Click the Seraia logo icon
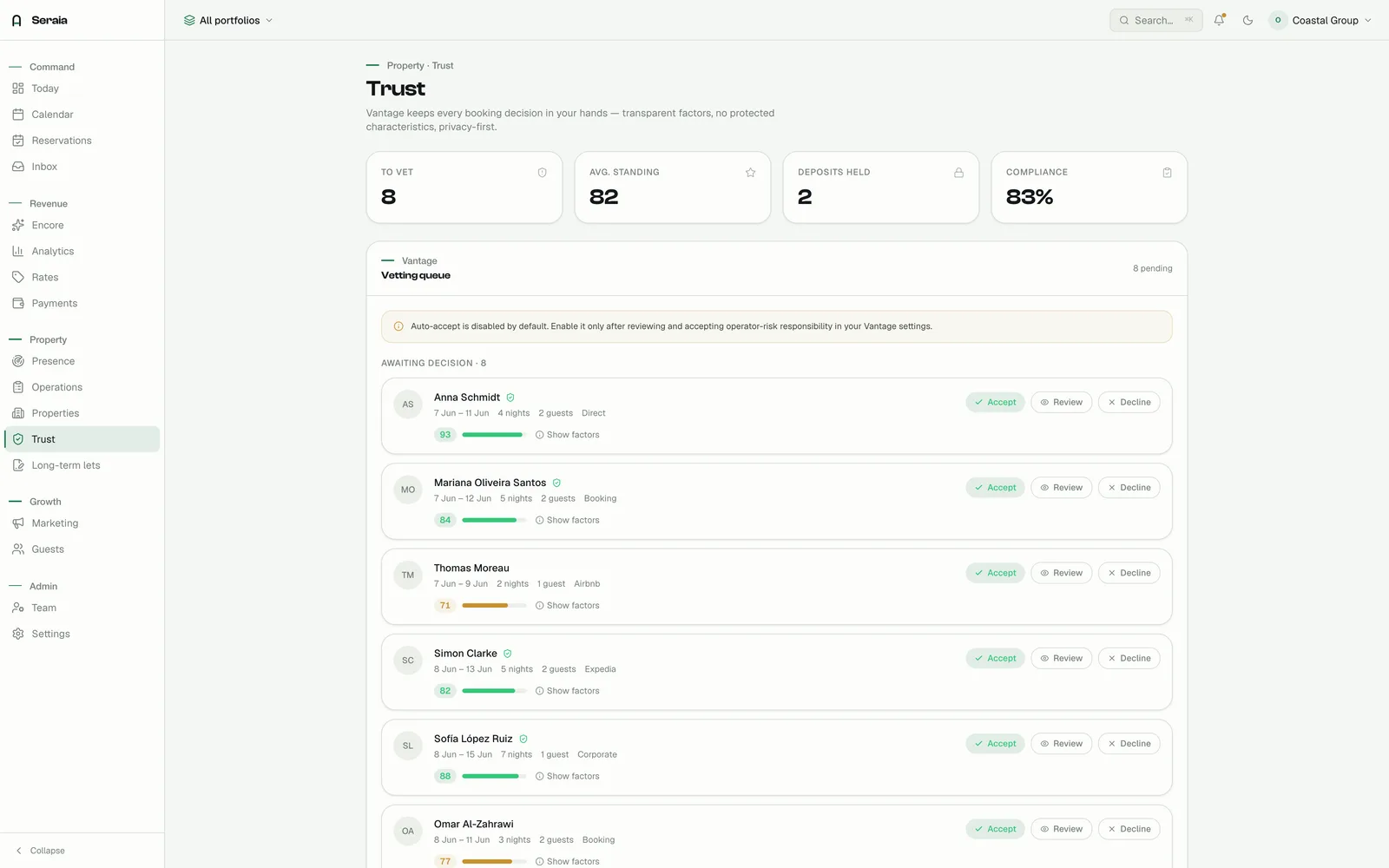1389x868 pixels. click(16, 20)
